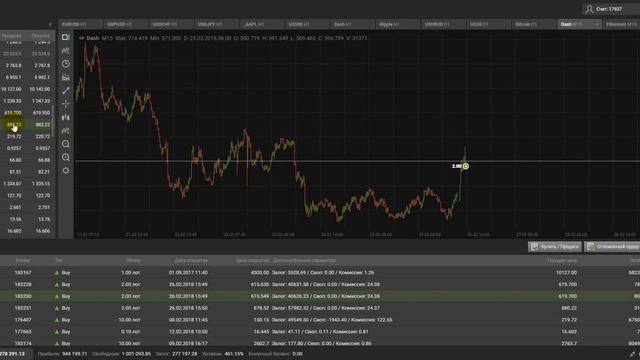
Task: Switch to the GBPUSD H1 tab
Action: [125, 24]
